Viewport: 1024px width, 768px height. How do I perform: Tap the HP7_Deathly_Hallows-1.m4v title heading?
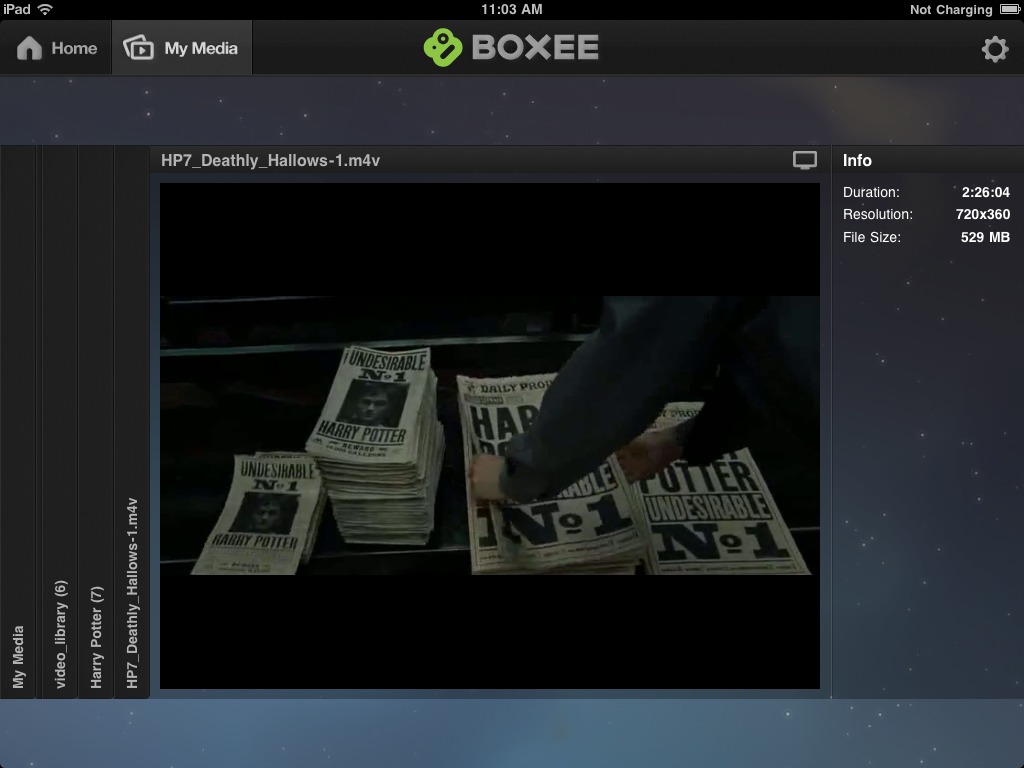point(270,161)
